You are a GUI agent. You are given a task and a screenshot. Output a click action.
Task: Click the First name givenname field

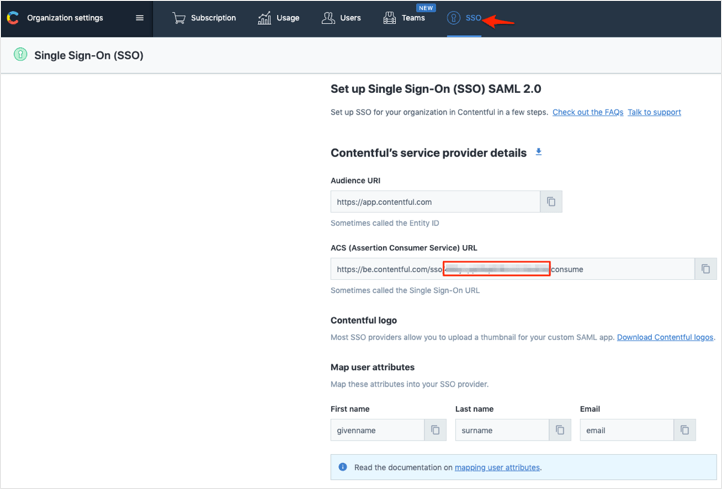378,430
